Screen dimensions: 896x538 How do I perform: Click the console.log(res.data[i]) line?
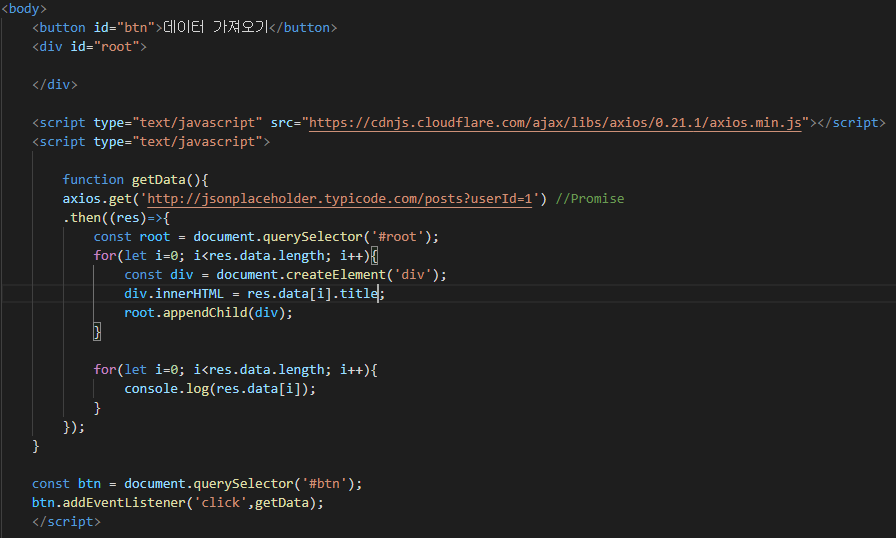(x=219, y=388)
